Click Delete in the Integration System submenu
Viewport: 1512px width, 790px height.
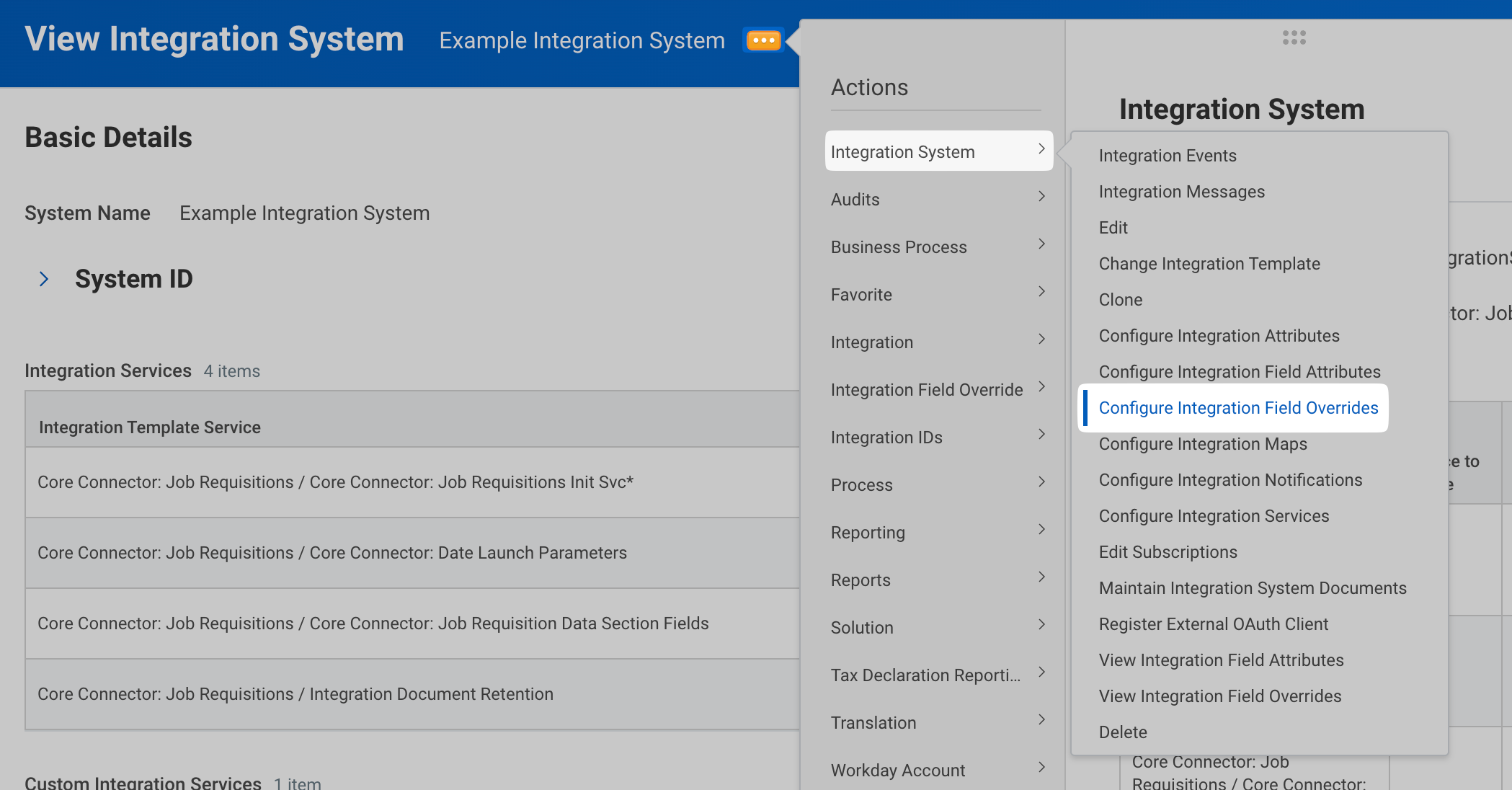point(1122,732)
